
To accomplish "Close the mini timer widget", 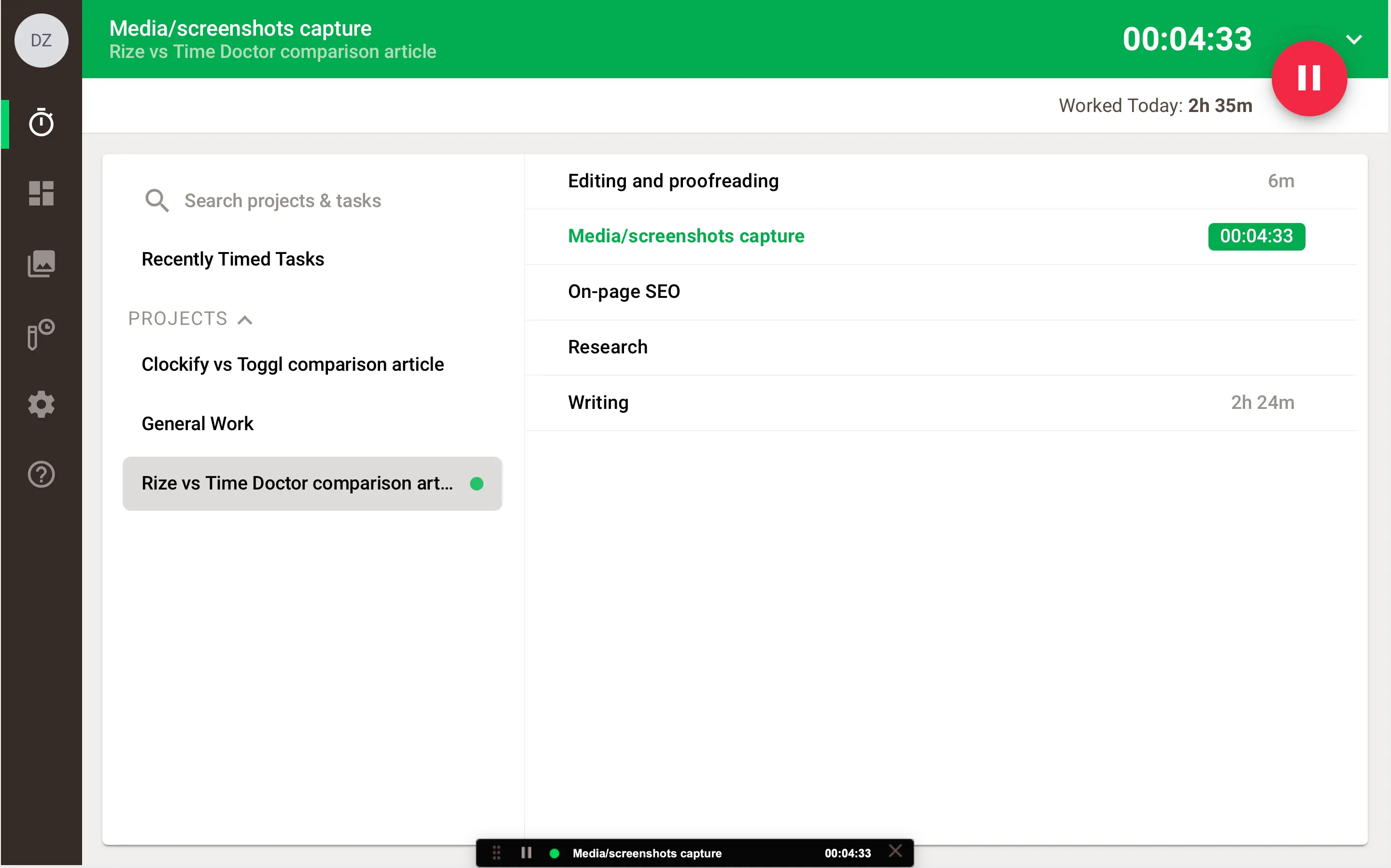I will tap(895, 851).
